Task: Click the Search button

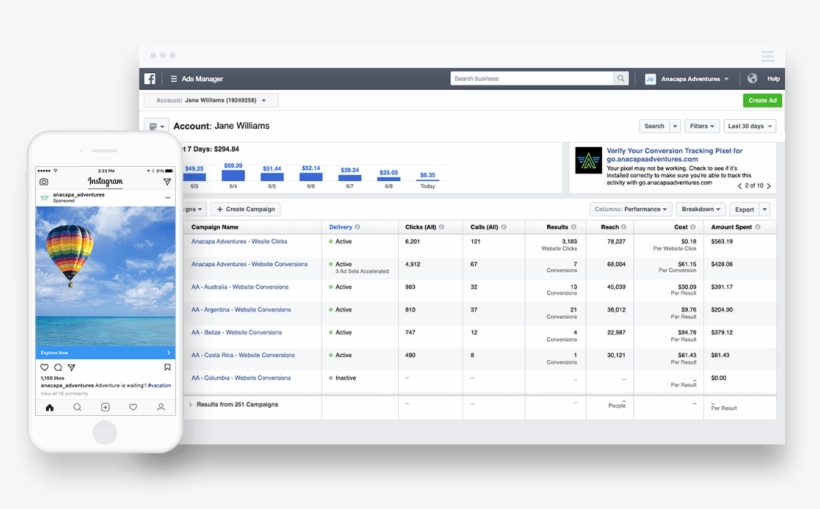Action: pos(654,126)
